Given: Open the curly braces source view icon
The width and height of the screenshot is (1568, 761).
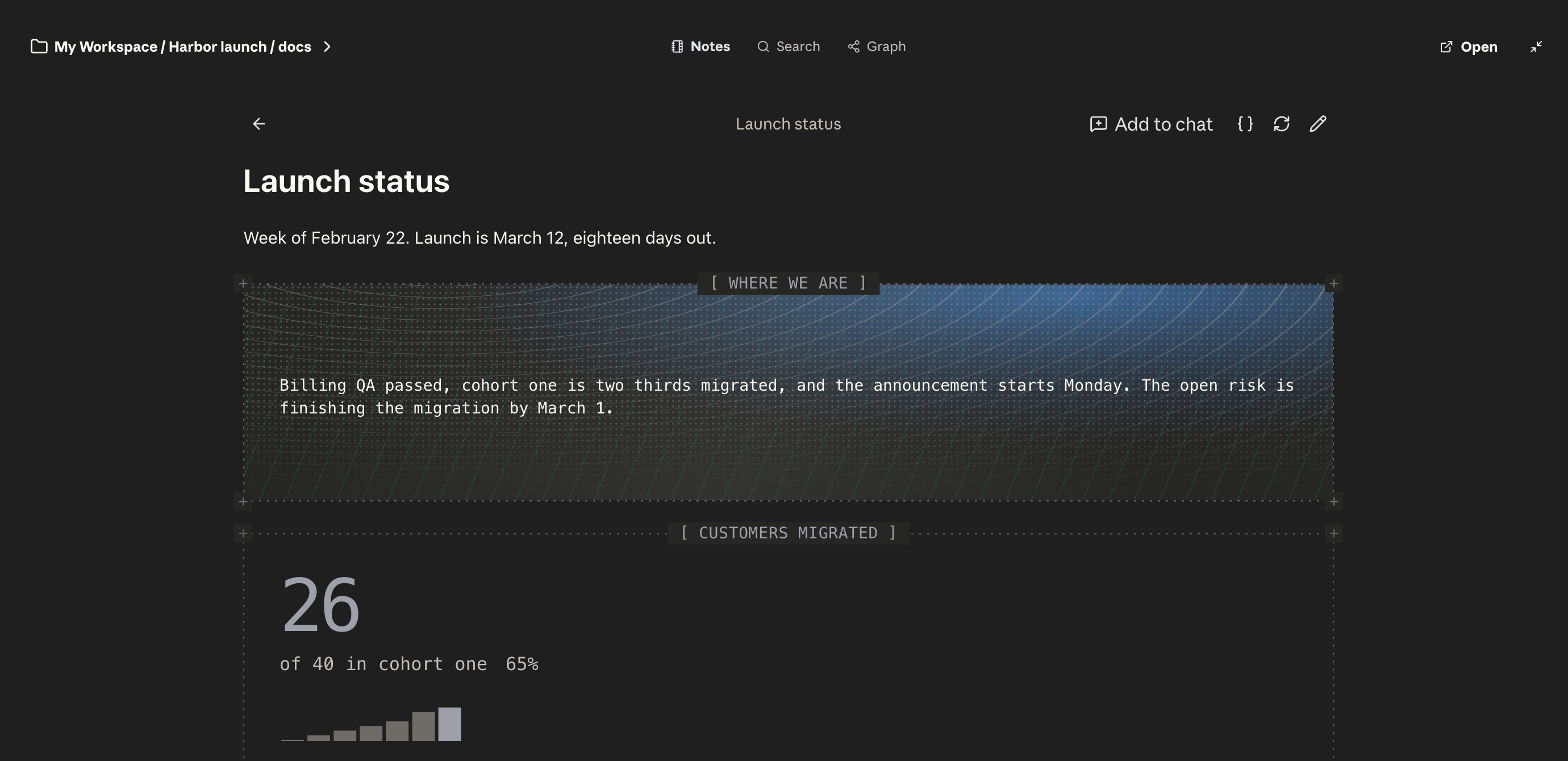Looking at the screenshot, I should [x=1245, y=124].
